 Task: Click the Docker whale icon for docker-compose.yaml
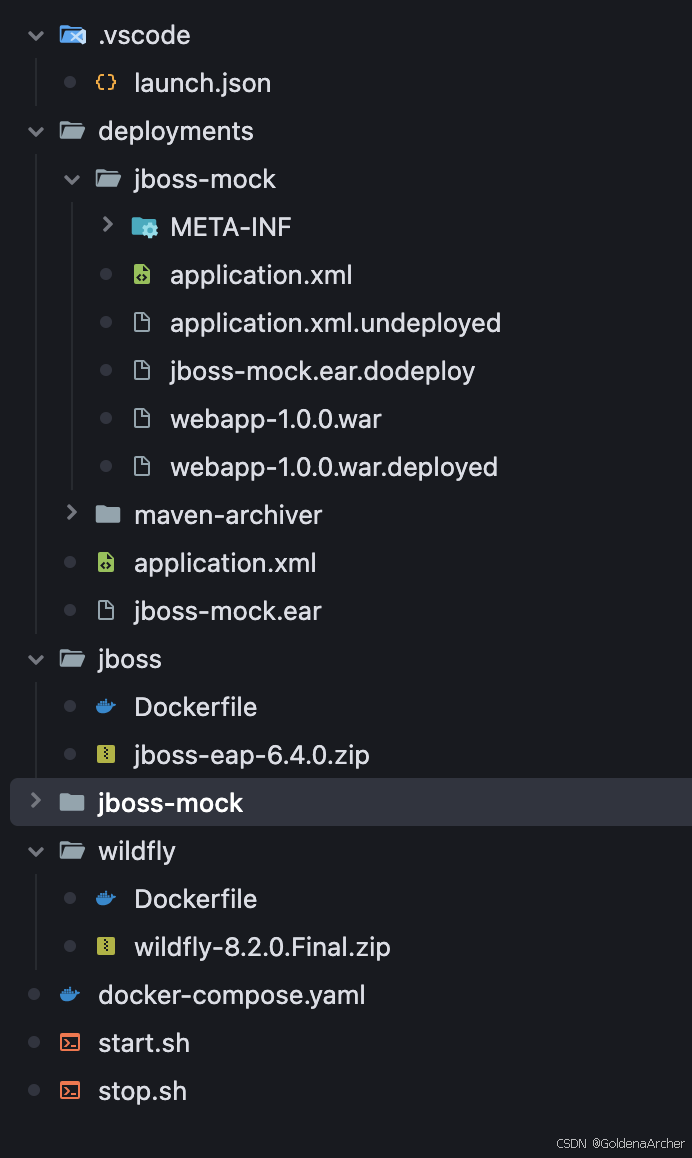coord(70,995)
